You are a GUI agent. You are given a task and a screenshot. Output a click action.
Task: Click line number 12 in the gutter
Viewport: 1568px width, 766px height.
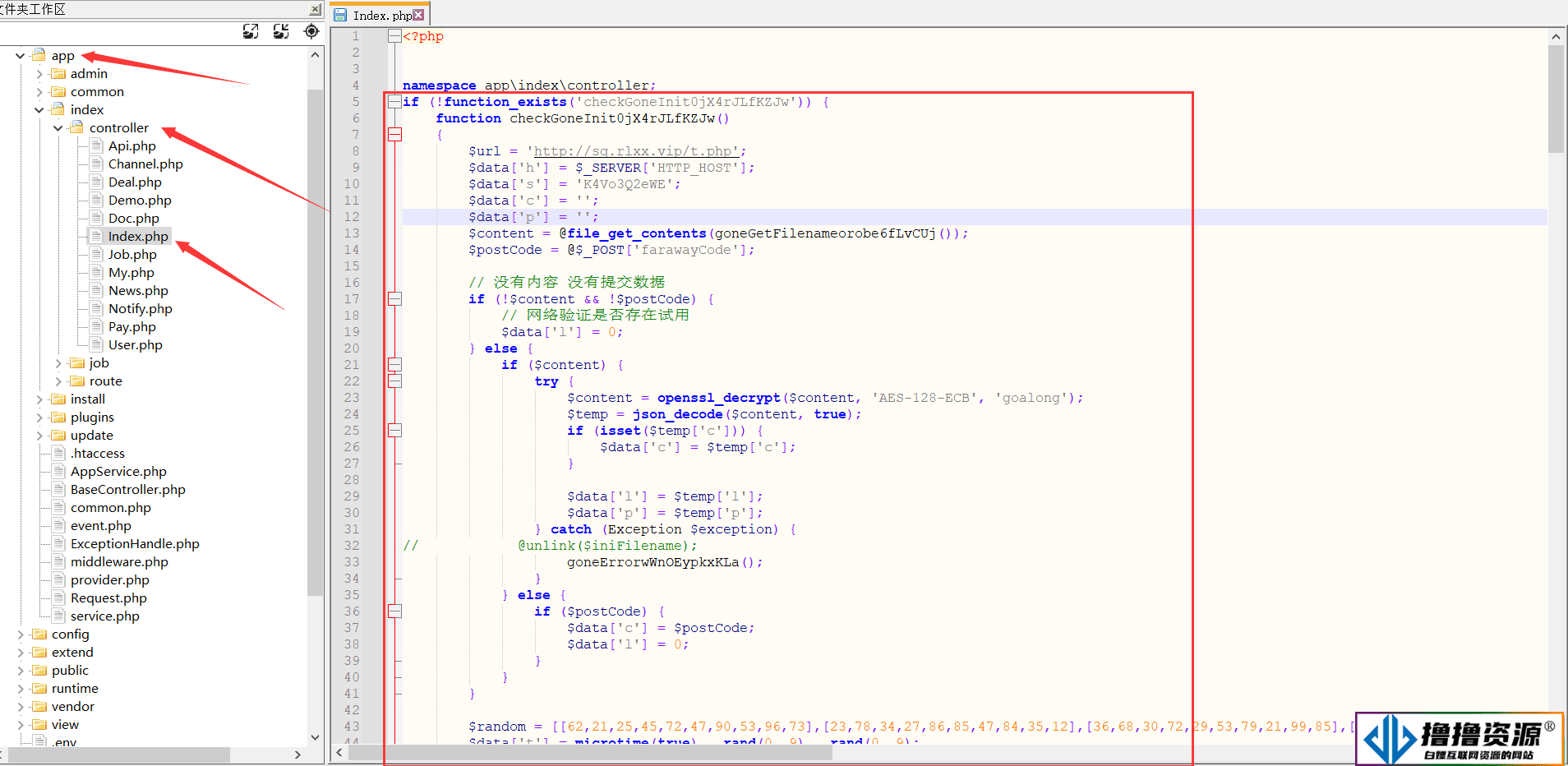[352, 217]
